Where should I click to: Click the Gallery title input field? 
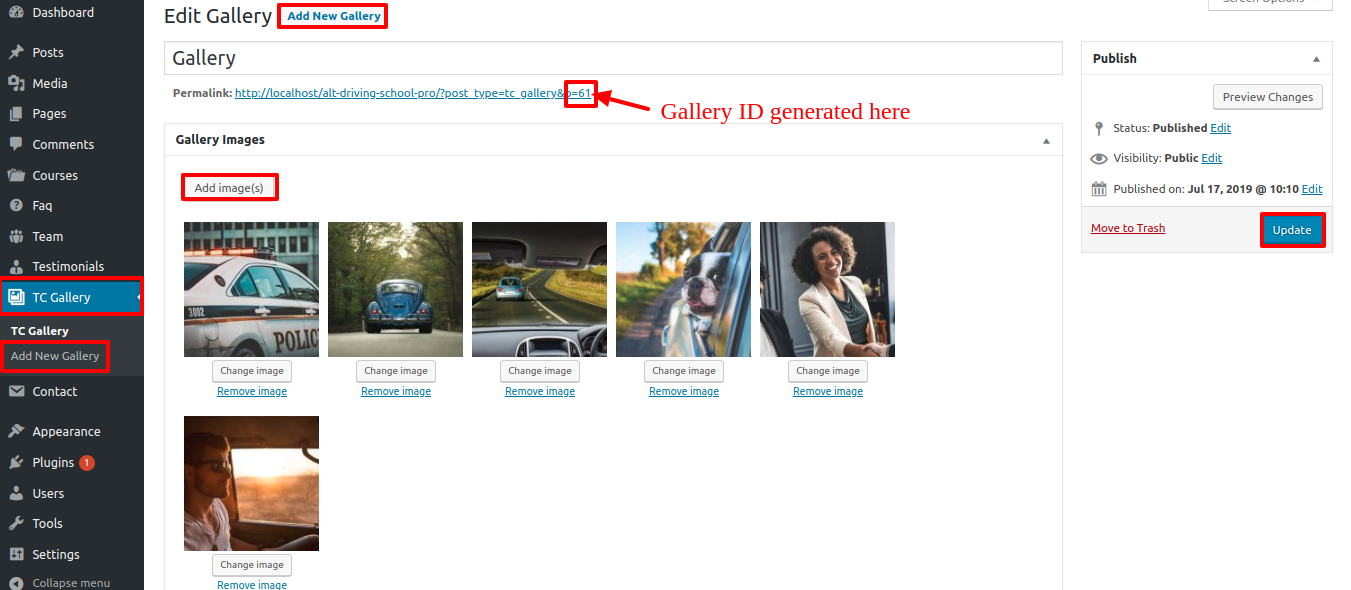[613, 58]
